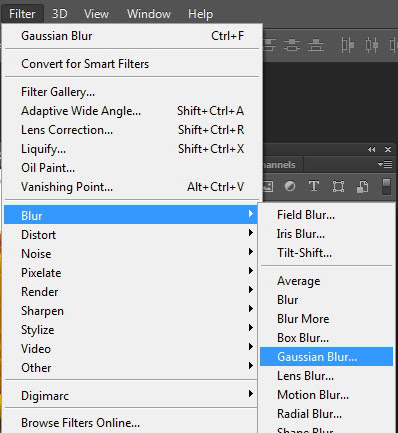Filter layers by shape layers icon
The image size is (398, 433).
[338, 186]
